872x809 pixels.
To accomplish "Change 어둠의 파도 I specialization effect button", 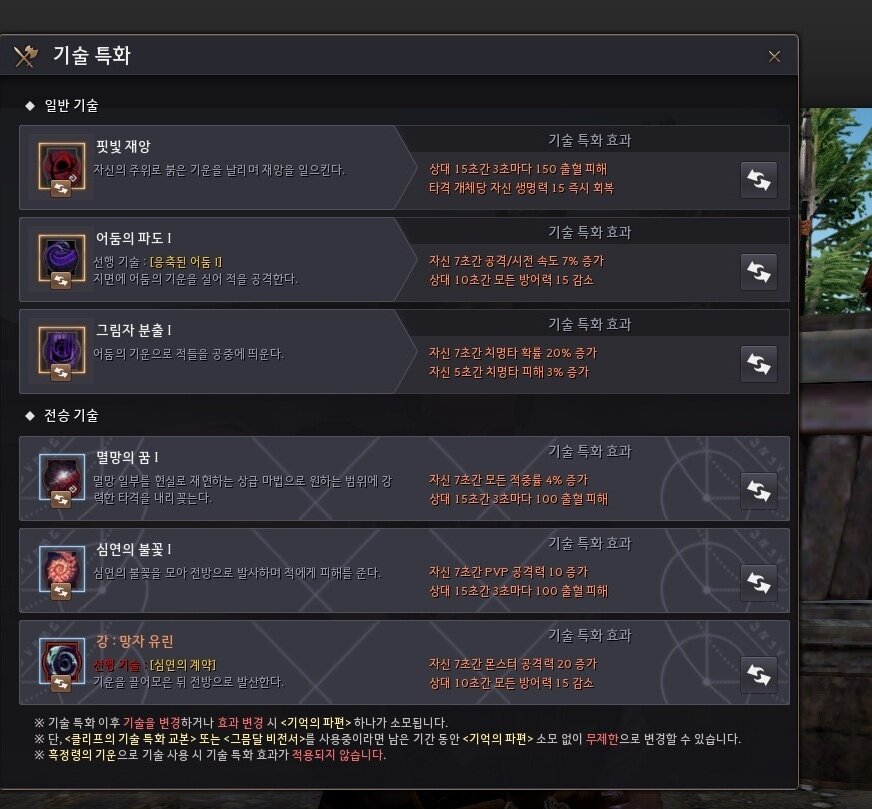I will (x=759, y=272).
